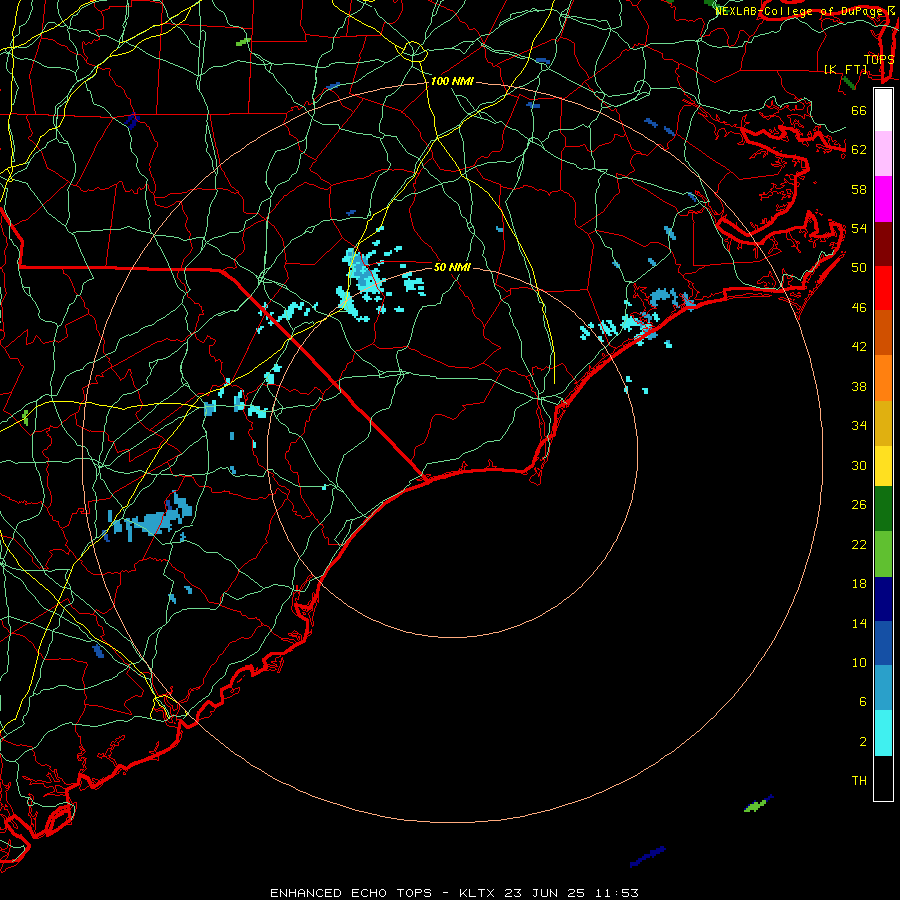Click the 'K FT' units label

[x=846, y=70]
